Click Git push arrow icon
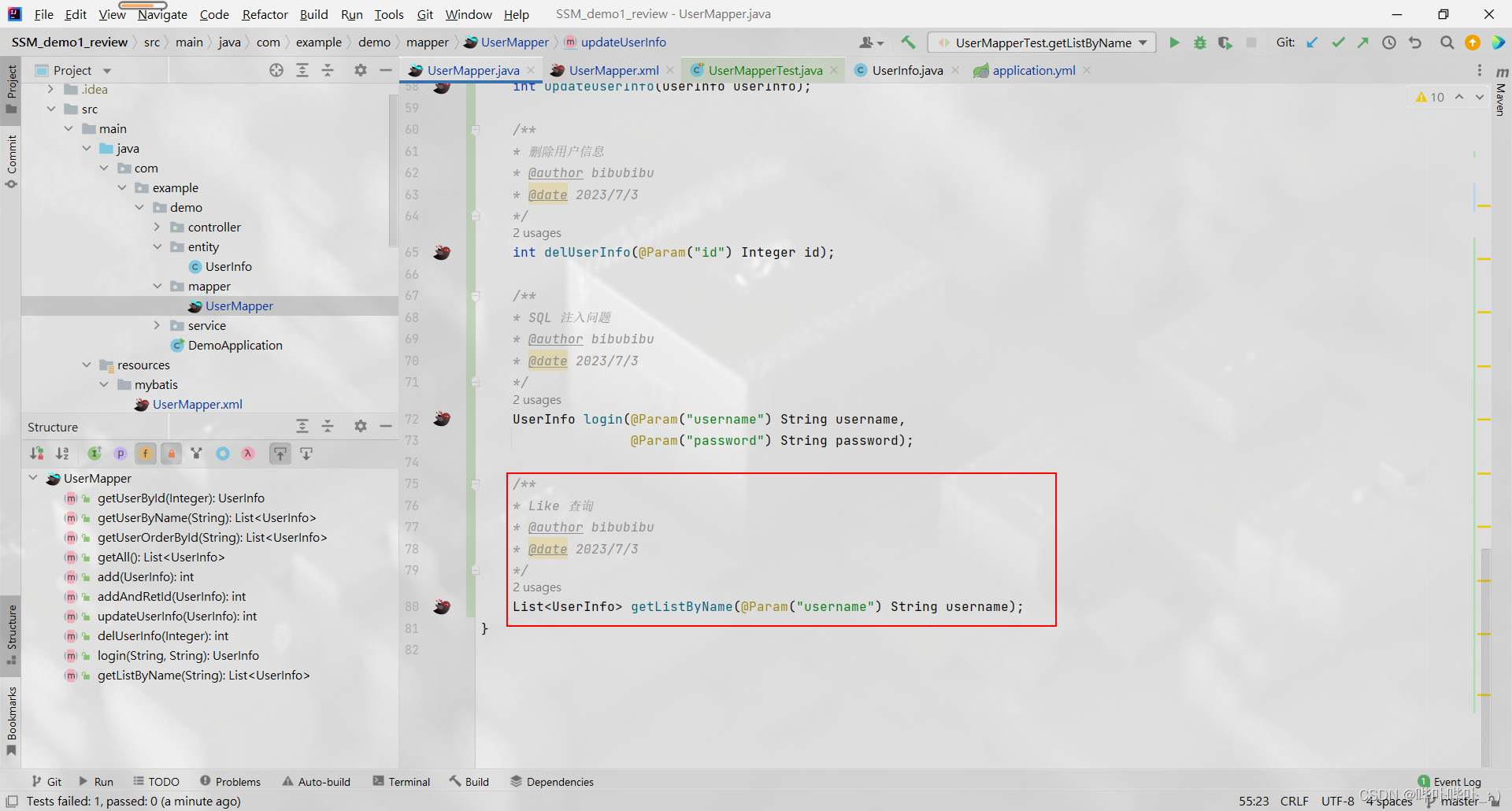The image size is (1512, 811). point(1362,43)
